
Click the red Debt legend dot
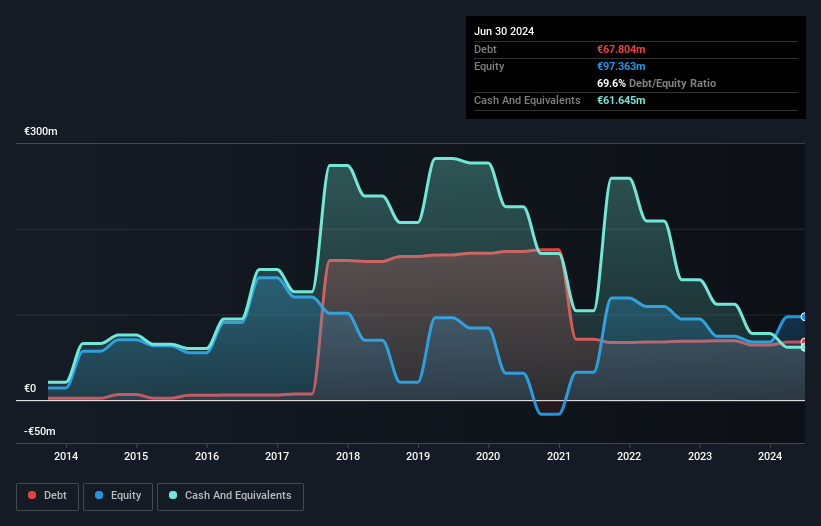(x=32, y=495)
